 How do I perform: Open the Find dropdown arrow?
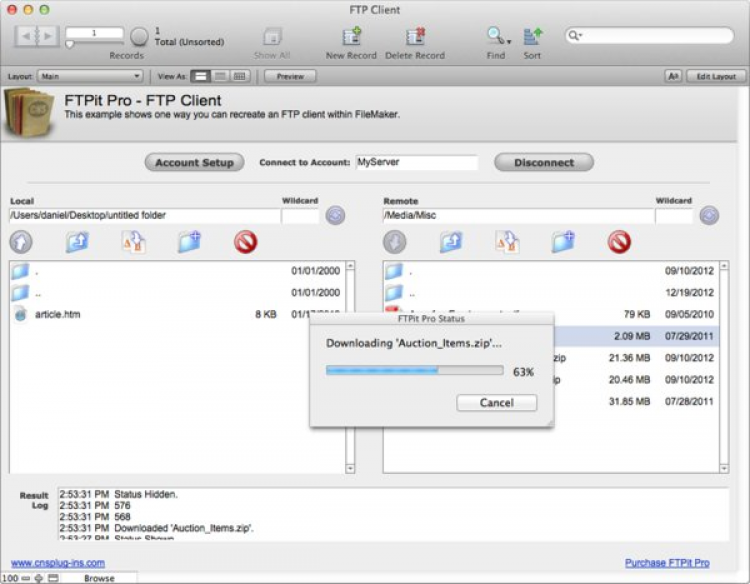pos(509,42)
